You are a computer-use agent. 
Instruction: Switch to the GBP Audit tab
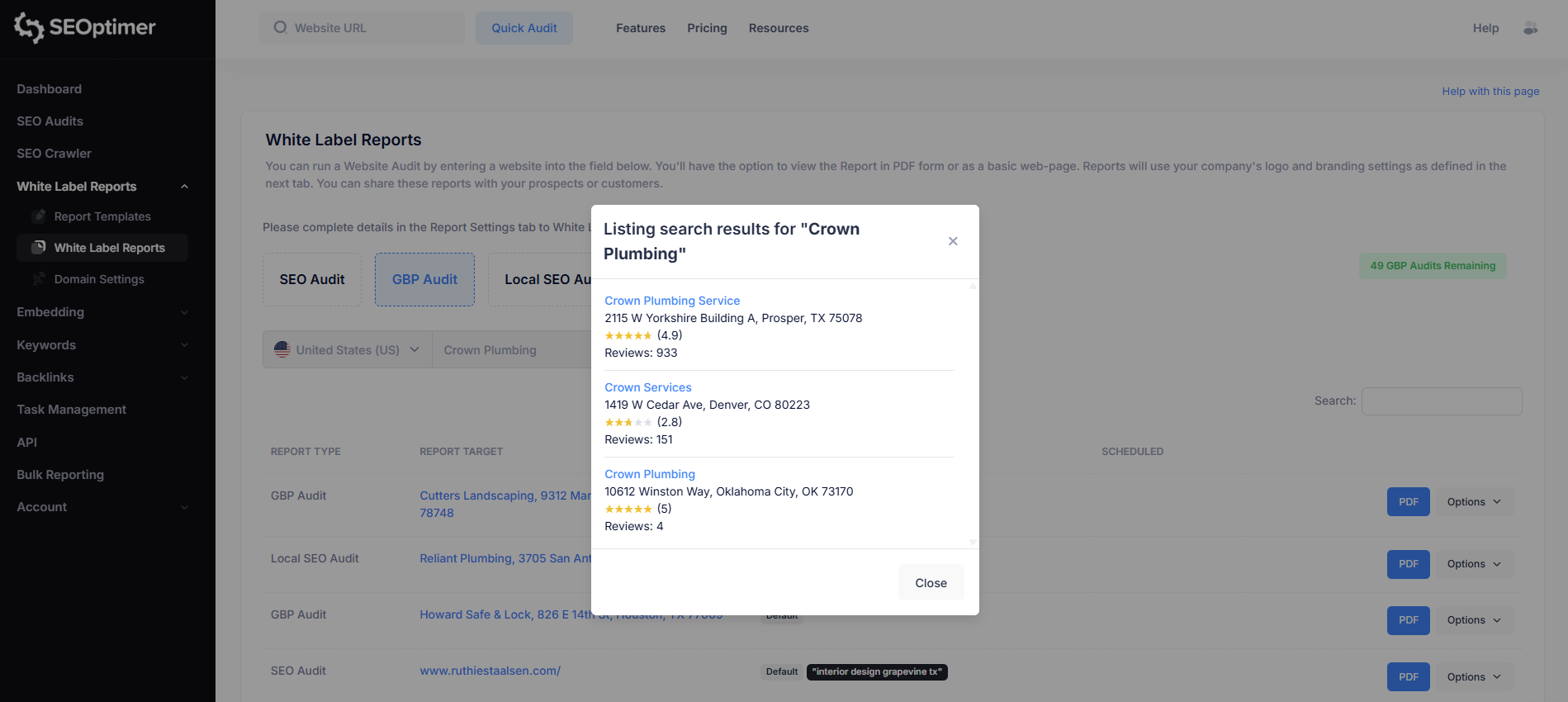424,280
